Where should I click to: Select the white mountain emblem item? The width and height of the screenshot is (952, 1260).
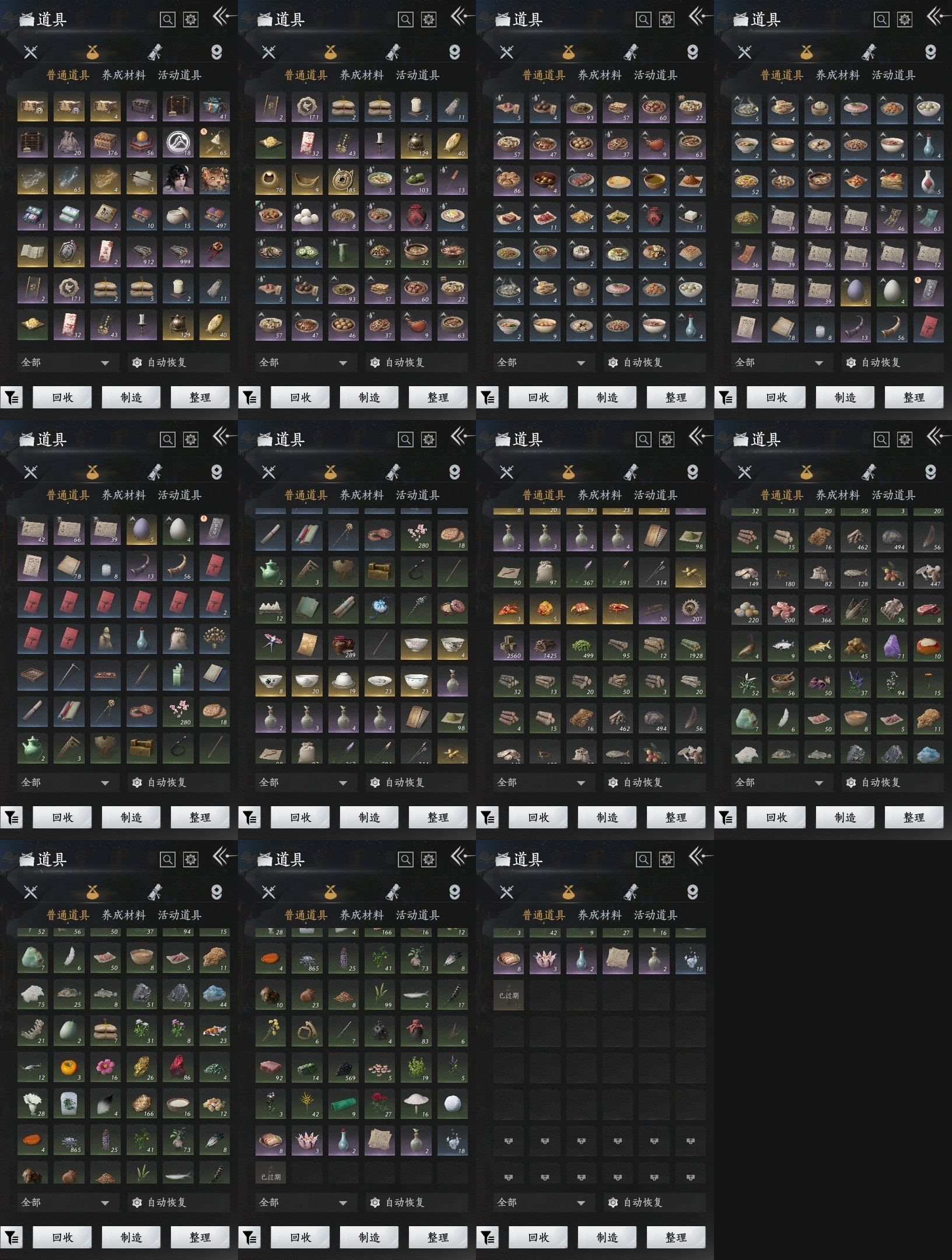click(x=178, y=143)
